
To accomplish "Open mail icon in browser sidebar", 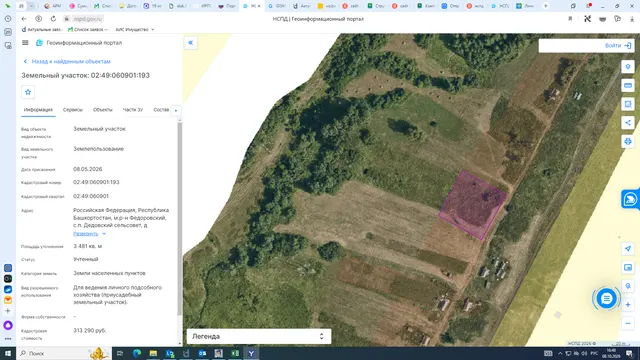I will pyautogui.click(x=8, y=300).
